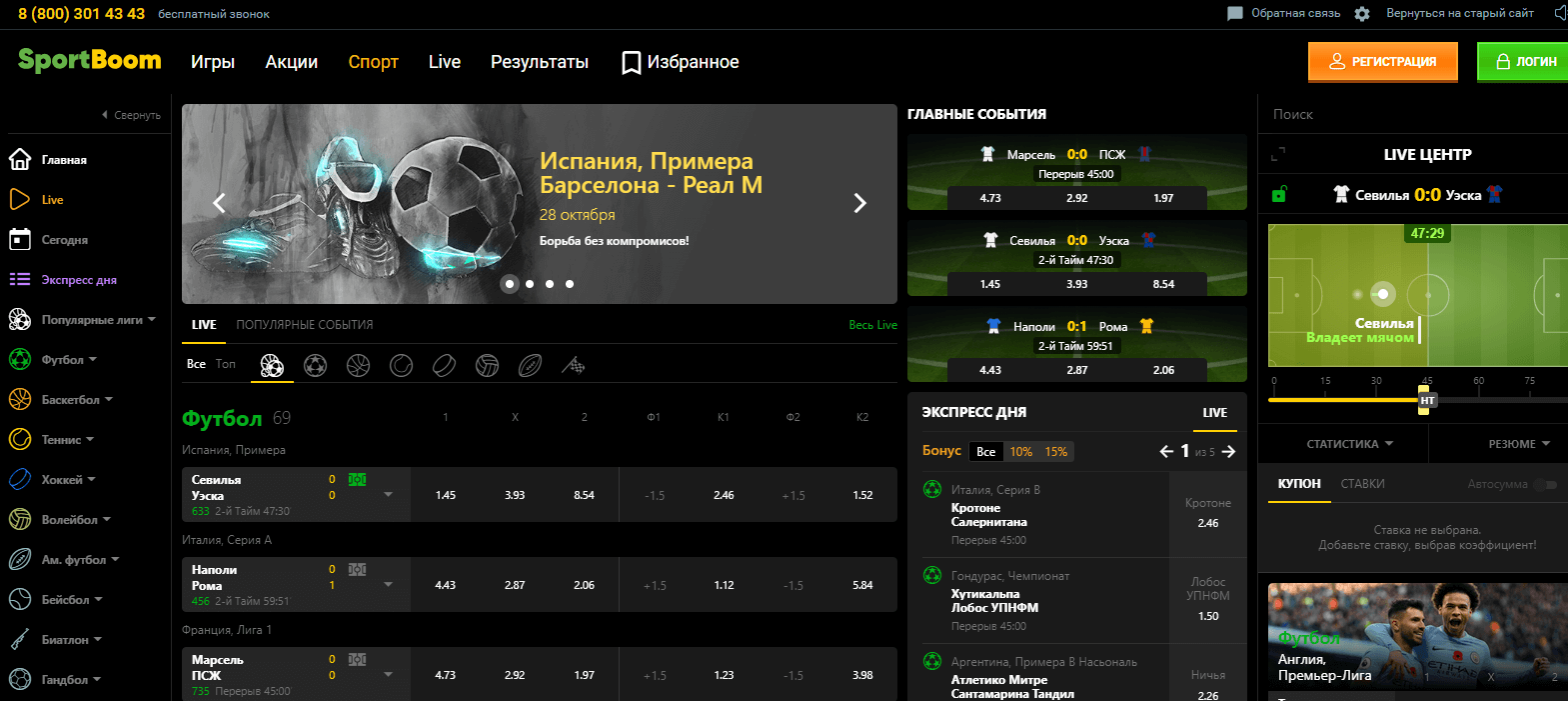Screen dimensions: 1568x701
Task: Go to next banner slide arrow
Action: point(859,203)
